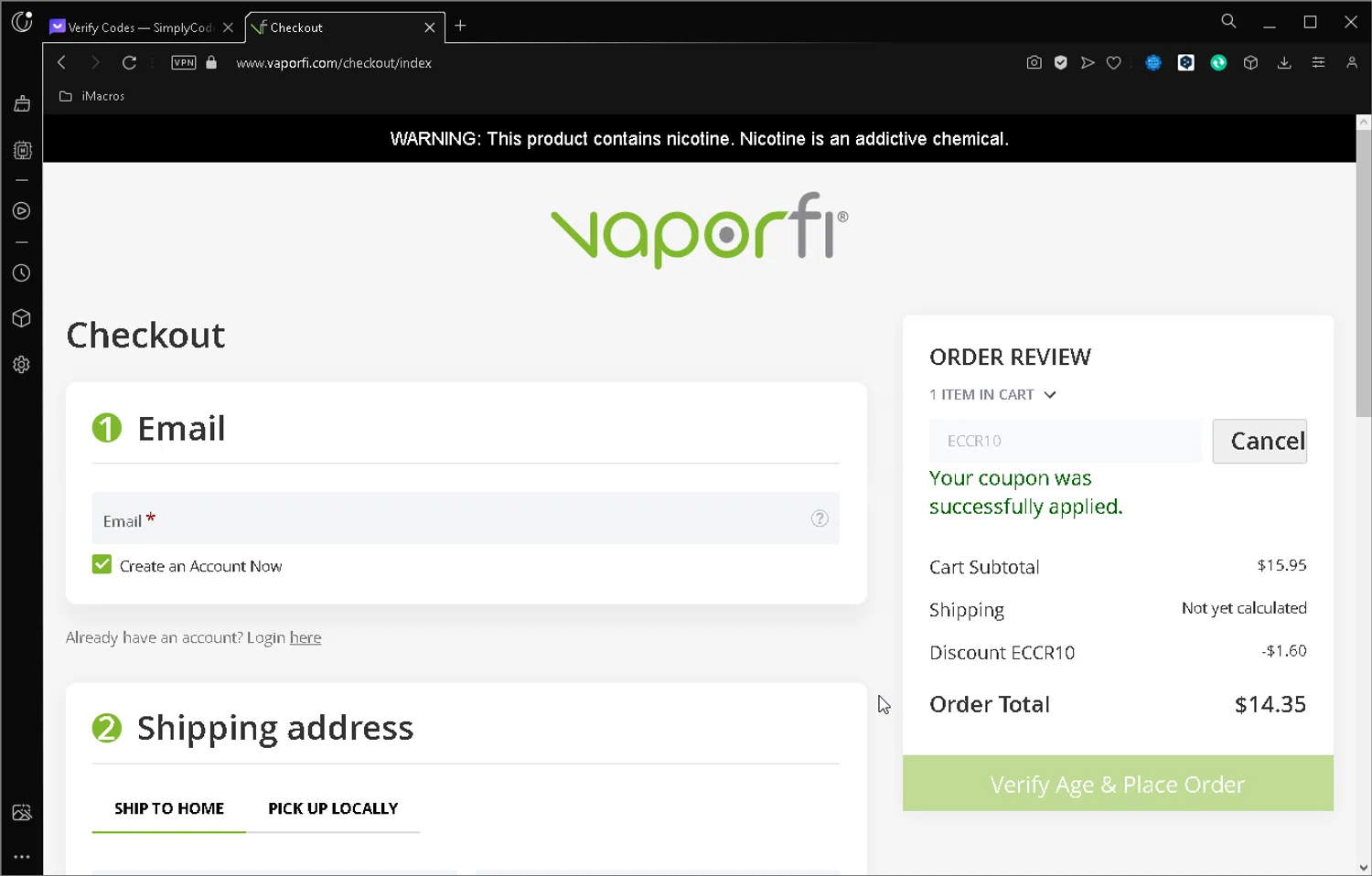Click the site security padlock icon

pyautogui.click(x=211, y=62)
